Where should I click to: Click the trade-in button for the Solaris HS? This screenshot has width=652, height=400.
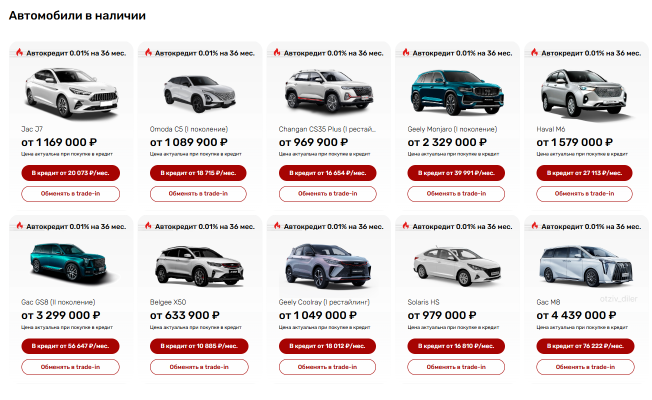(x=456, y=367)
